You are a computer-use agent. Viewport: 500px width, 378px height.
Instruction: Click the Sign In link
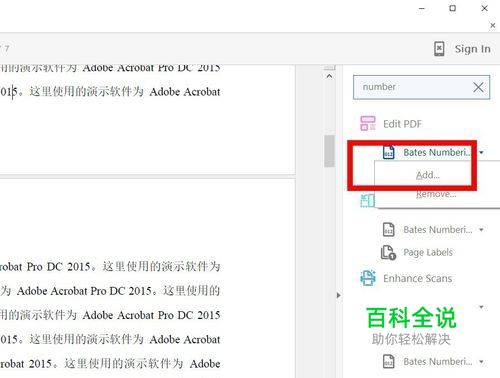[x=473, y=49]
